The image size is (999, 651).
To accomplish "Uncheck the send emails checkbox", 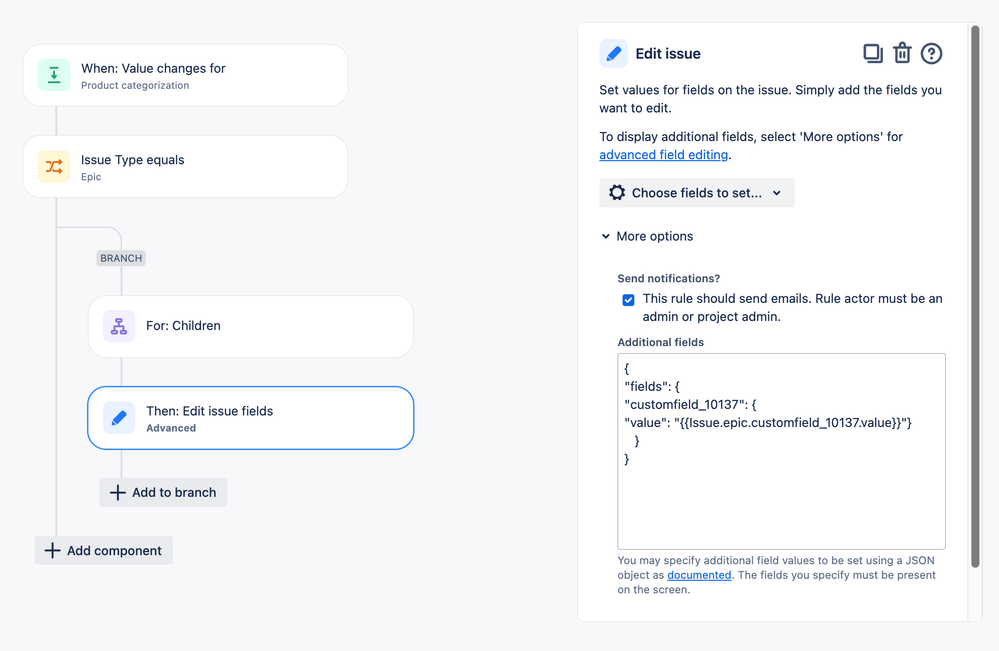I will tap(628, 300).
